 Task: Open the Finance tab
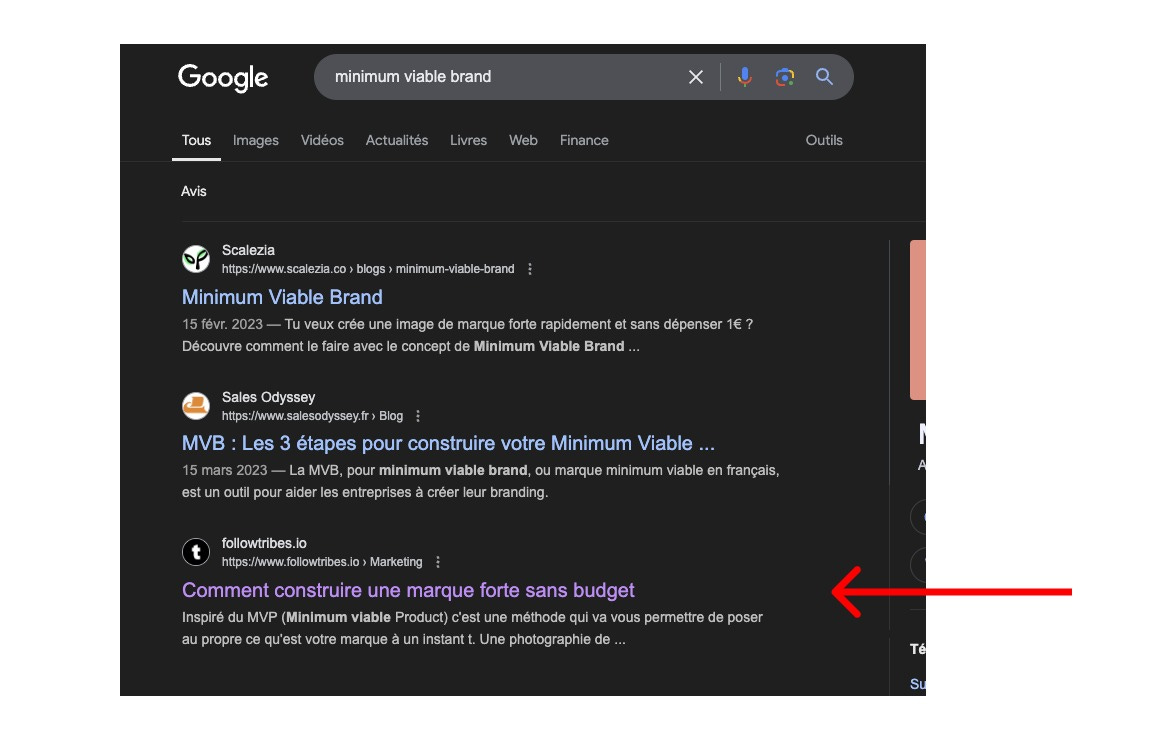(584, 140)
